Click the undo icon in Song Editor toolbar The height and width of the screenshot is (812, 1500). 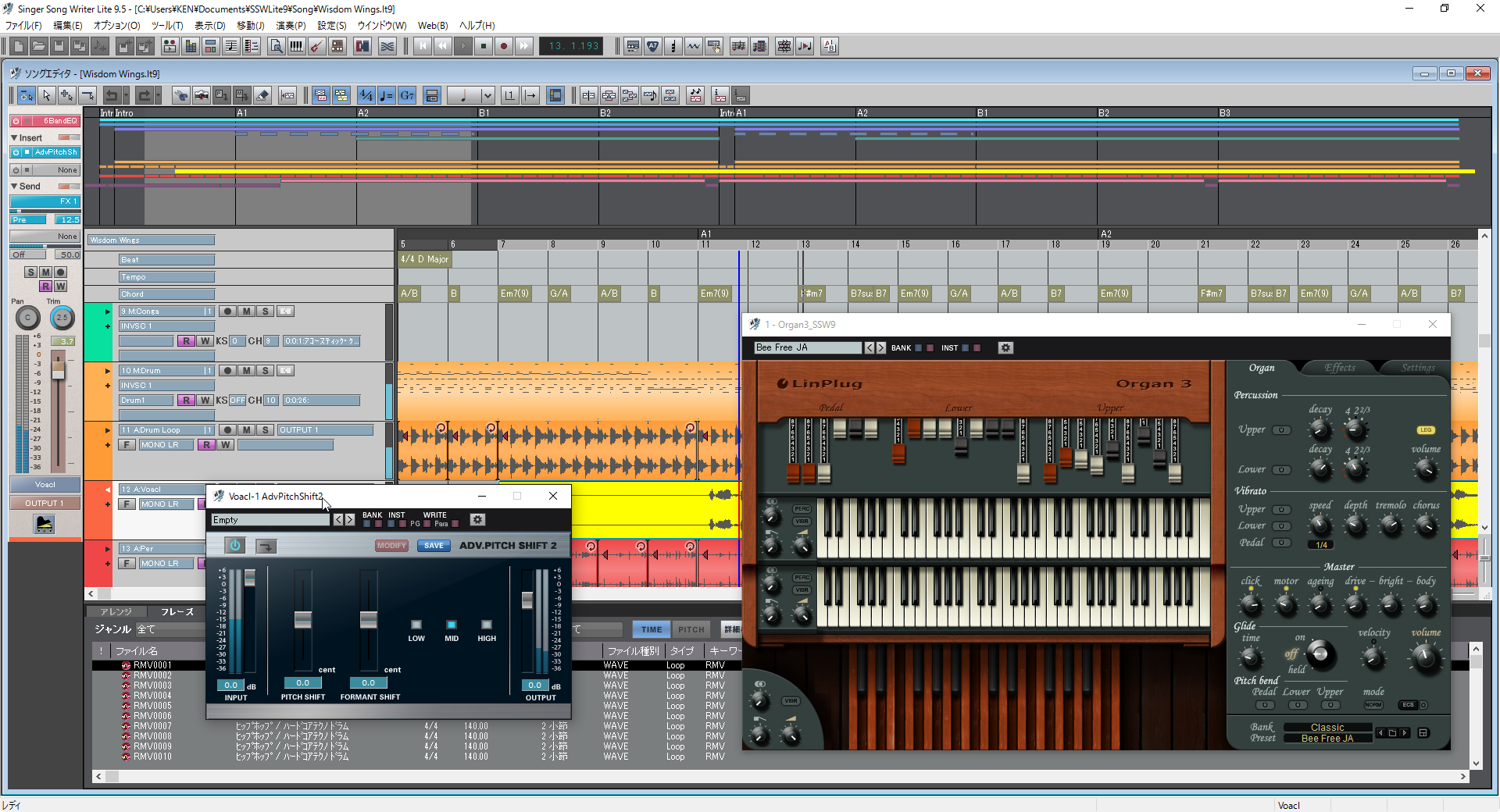coord(112,95)
